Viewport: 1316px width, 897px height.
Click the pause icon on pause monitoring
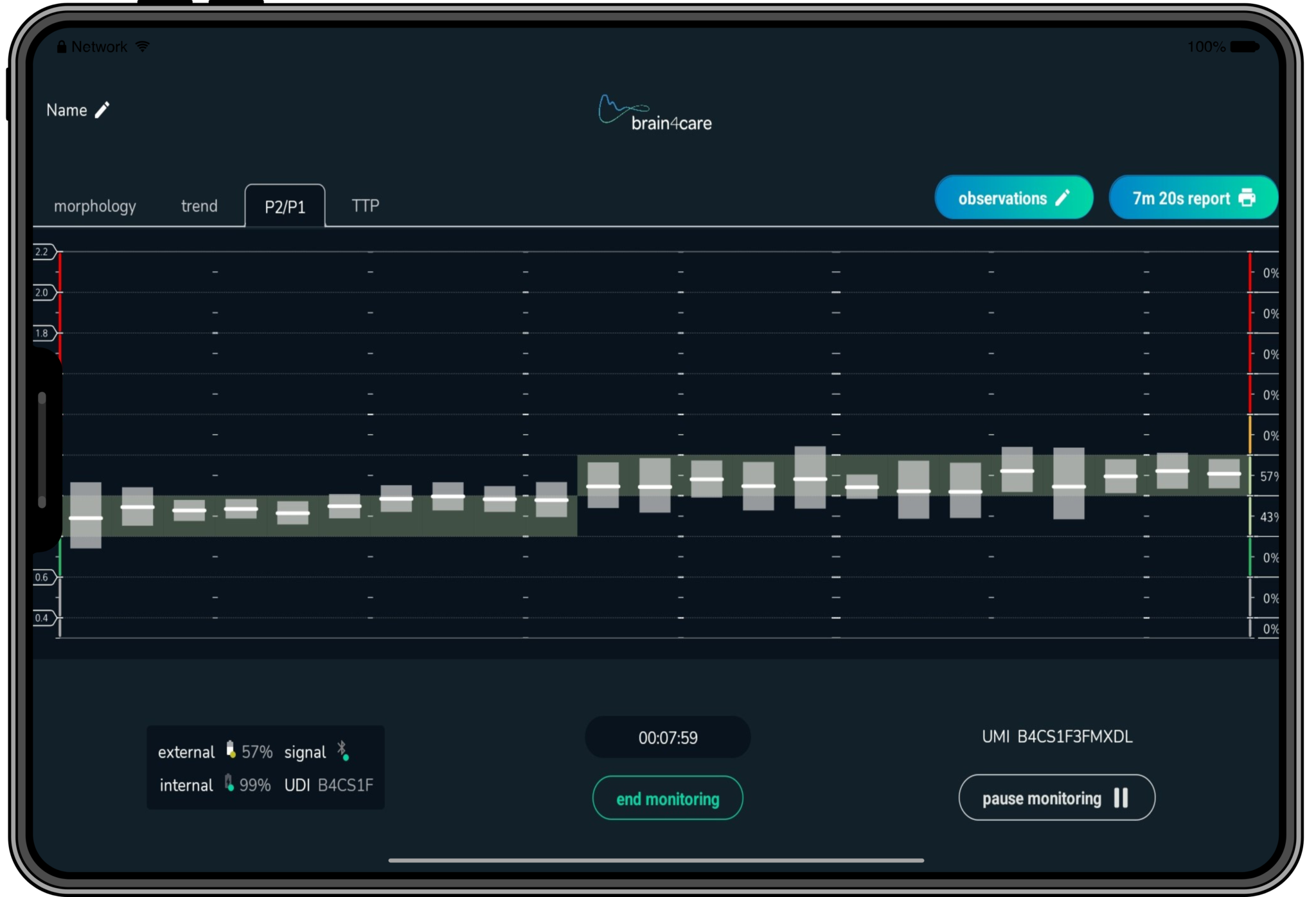coord(1121,797)
